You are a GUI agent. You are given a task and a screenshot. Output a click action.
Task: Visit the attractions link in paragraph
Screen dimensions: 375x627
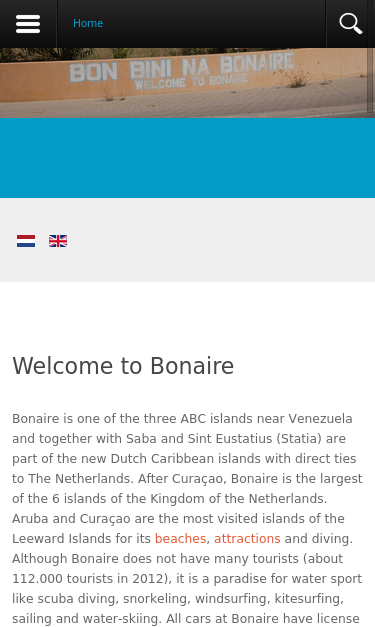(x=247, y=539)
